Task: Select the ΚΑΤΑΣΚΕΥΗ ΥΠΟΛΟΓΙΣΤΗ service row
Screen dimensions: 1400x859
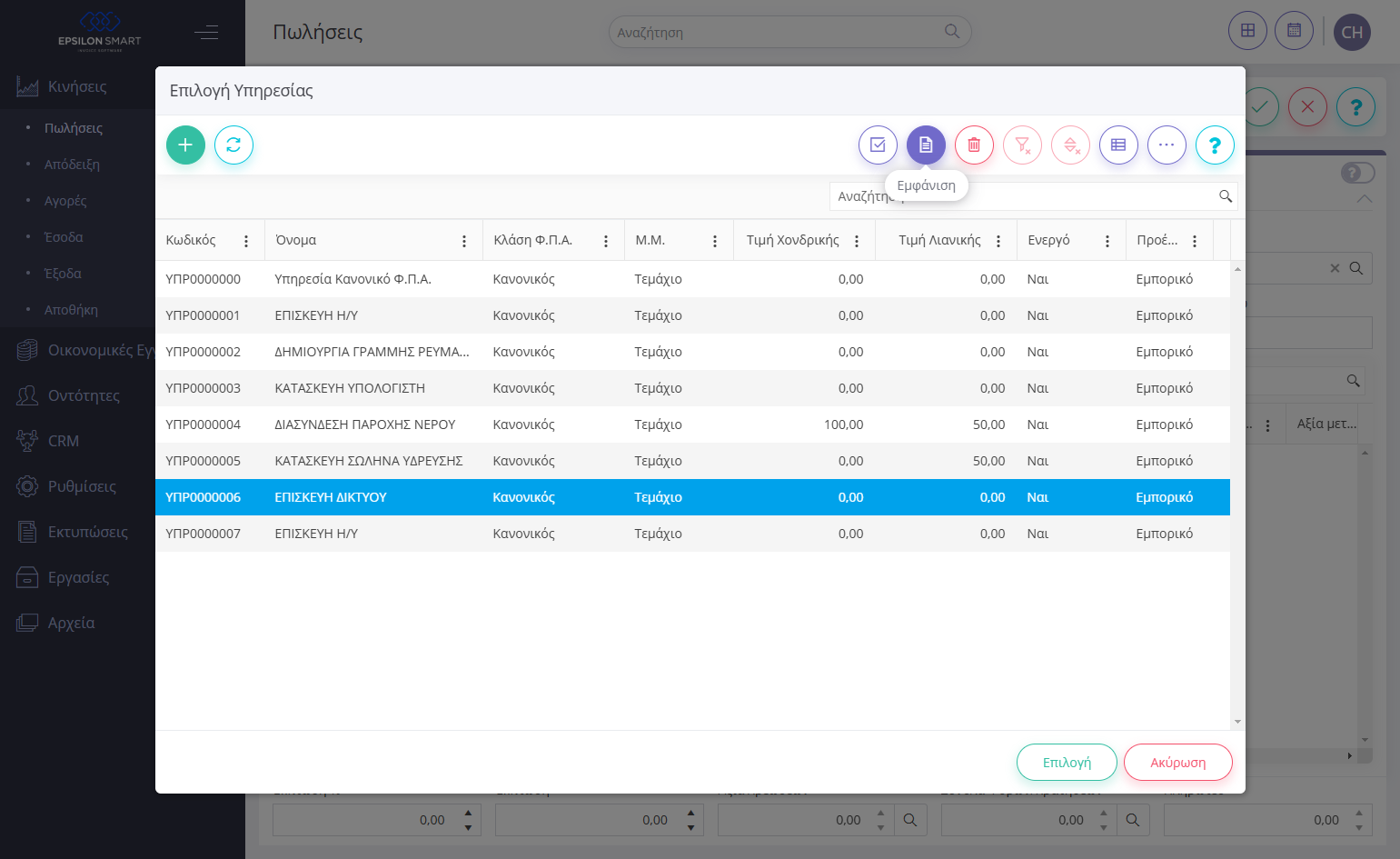Action: pos(692,388)
